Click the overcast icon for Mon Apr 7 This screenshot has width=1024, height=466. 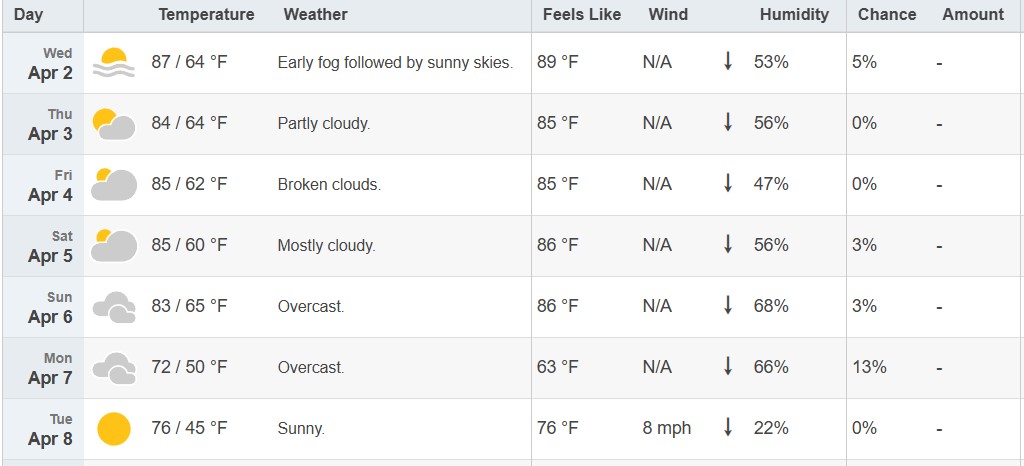(x=114, y=368)
